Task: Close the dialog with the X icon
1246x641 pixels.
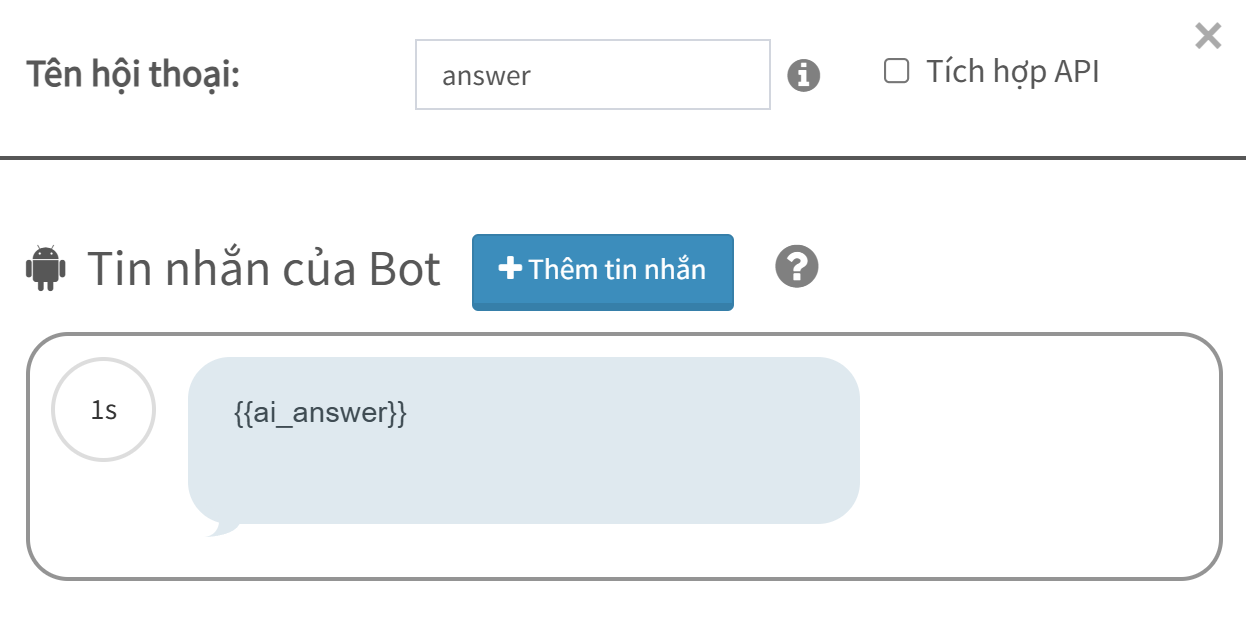Action: [1208, 37]
